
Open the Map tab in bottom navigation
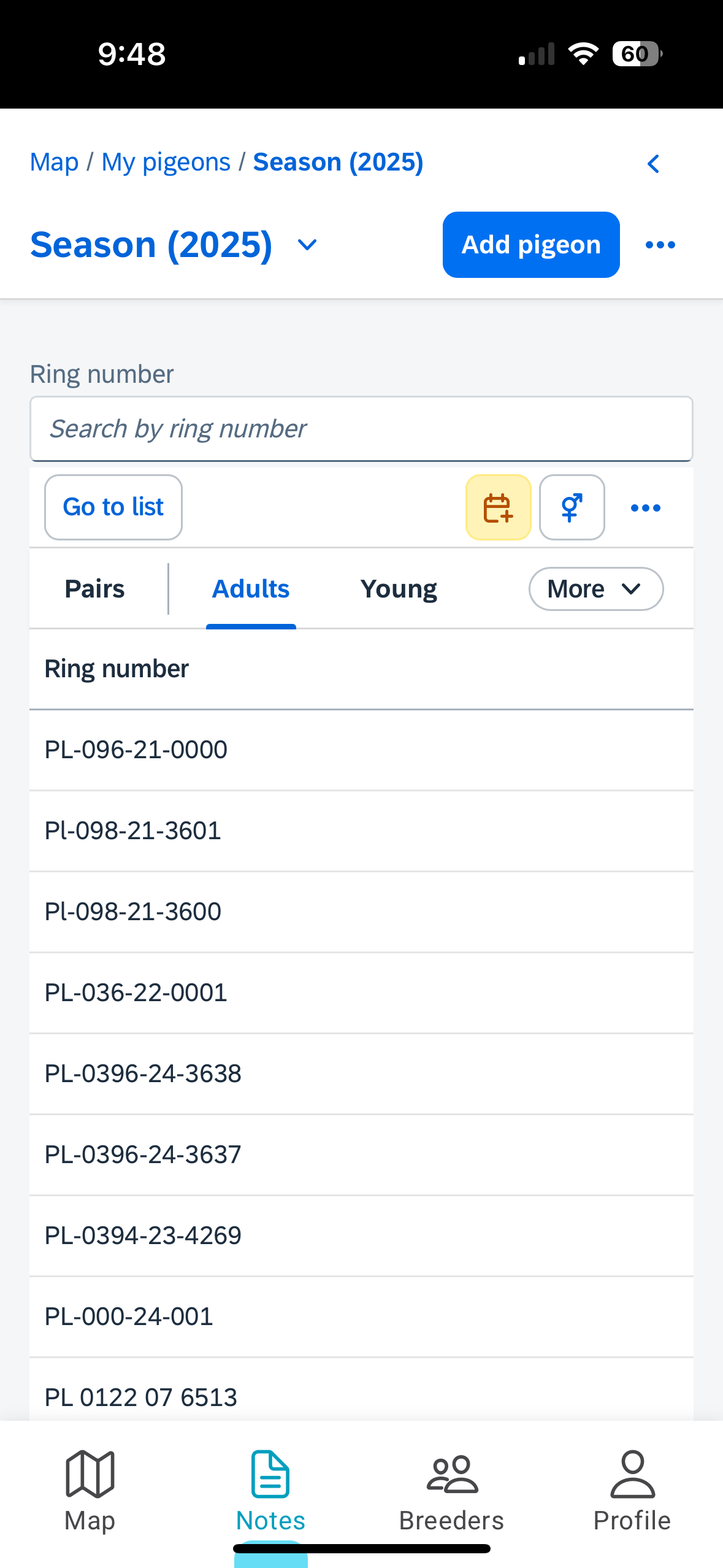[x=90, y=1490]
